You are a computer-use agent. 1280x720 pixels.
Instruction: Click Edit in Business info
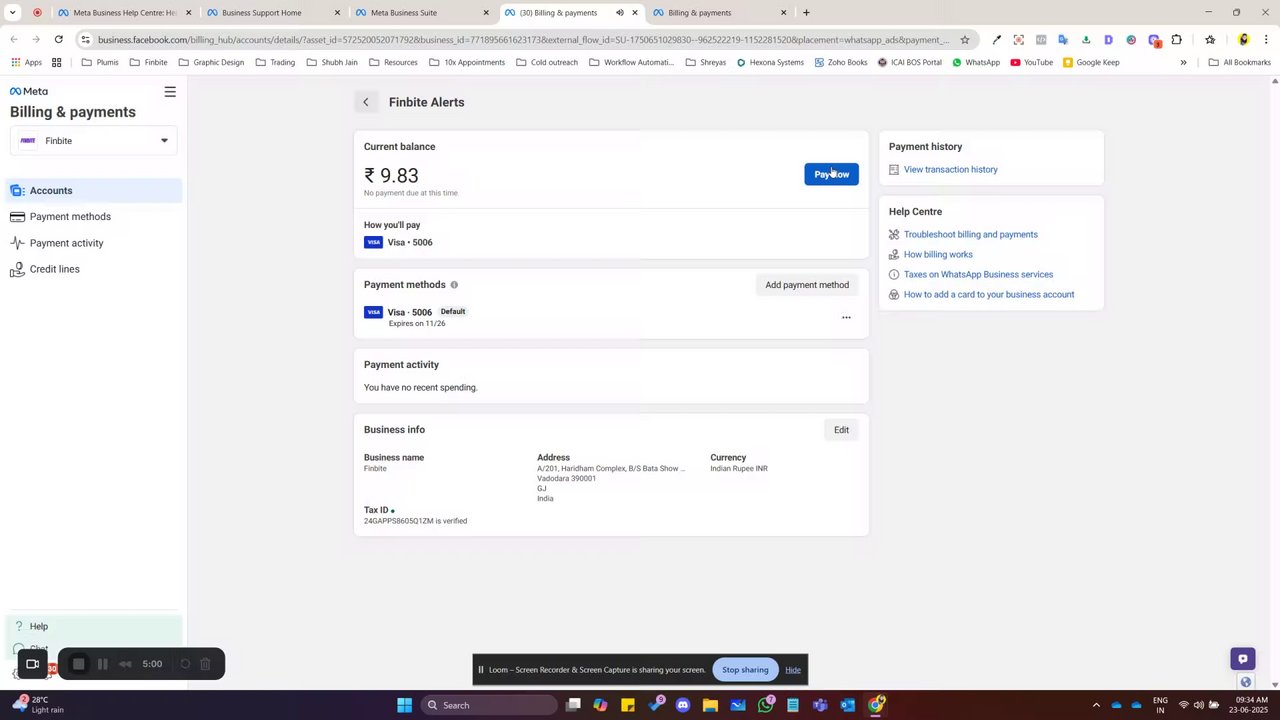(x=841, y=430)
